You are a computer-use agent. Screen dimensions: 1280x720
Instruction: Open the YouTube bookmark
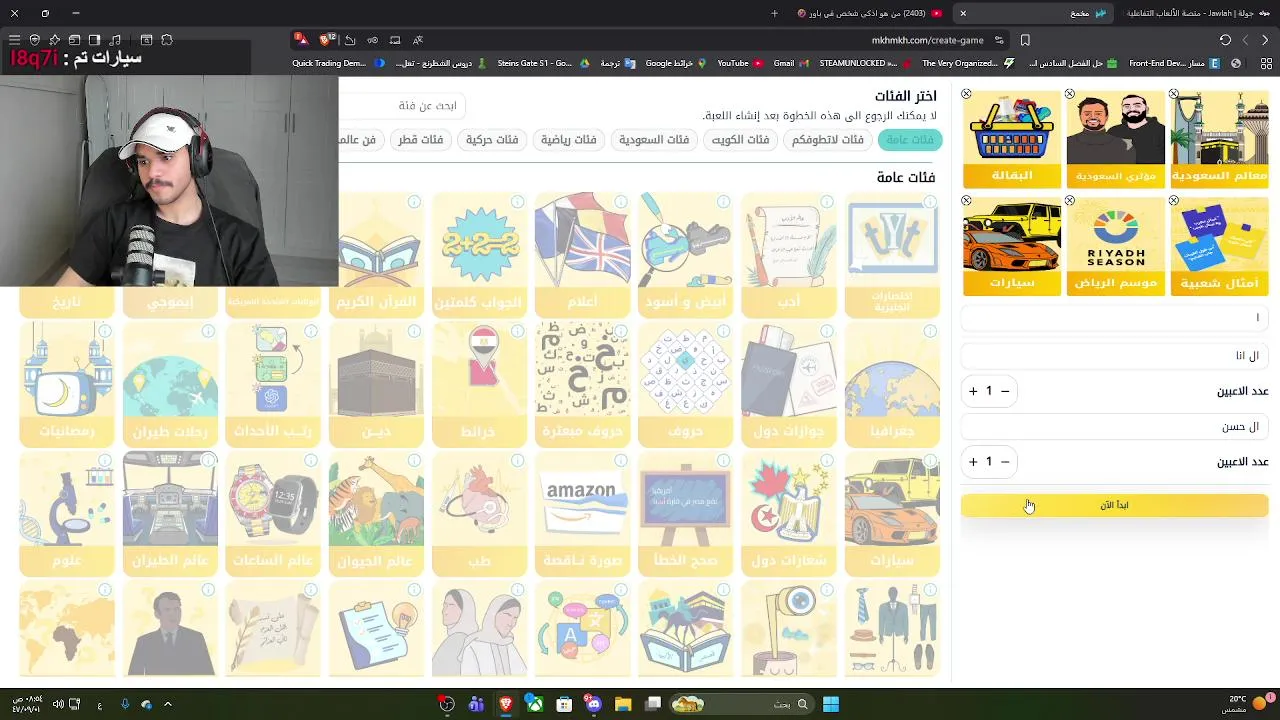(740, 63)
